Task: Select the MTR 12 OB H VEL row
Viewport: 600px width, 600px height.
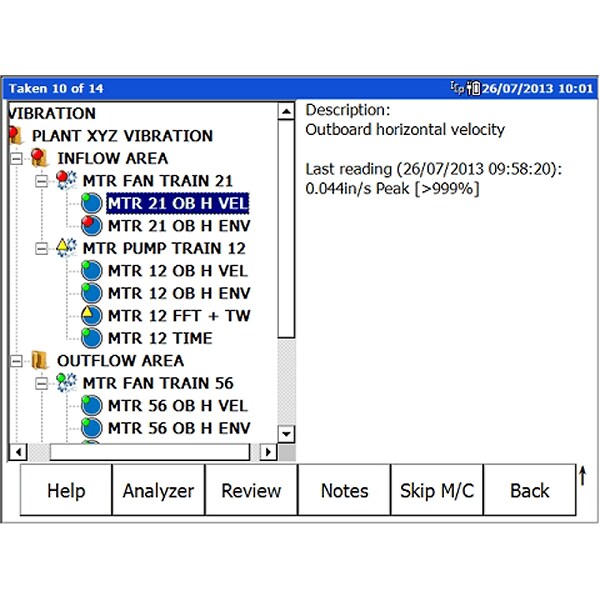Action: coord(178,271)
